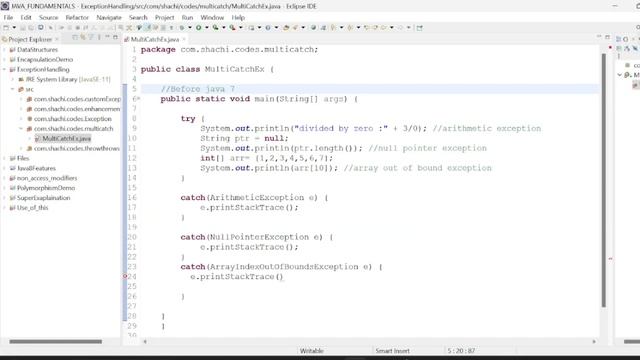Click the Project Explorer filter icon
The image size is (640, 360).
(x=91, y=37)
